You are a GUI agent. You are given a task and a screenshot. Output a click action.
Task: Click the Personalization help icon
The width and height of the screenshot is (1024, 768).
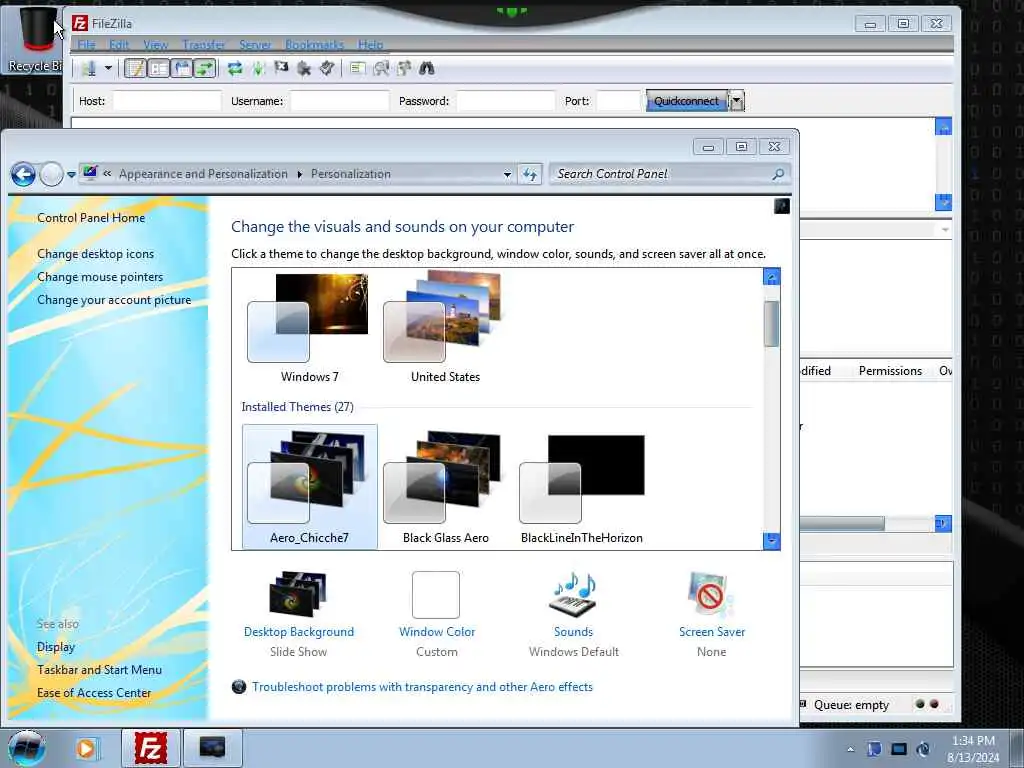pos(782,206)
